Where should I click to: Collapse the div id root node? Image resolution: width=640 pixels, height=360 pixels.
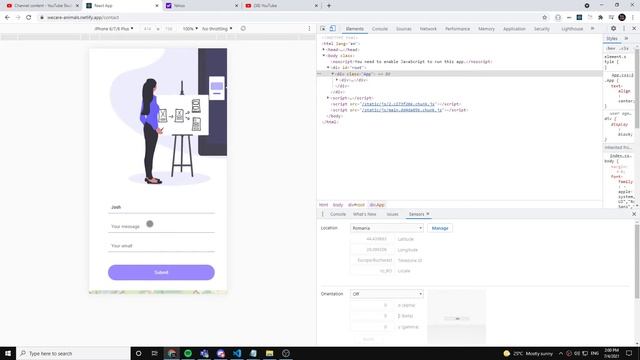pos(328,67)
